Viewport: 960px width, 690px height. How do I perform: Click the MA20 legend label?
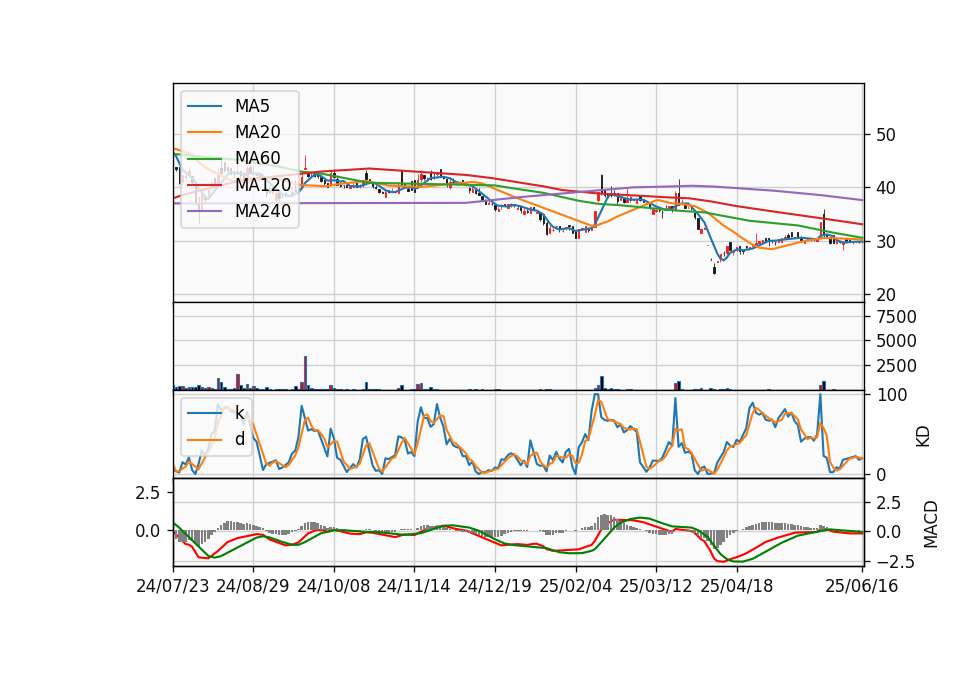pos(258,132)
